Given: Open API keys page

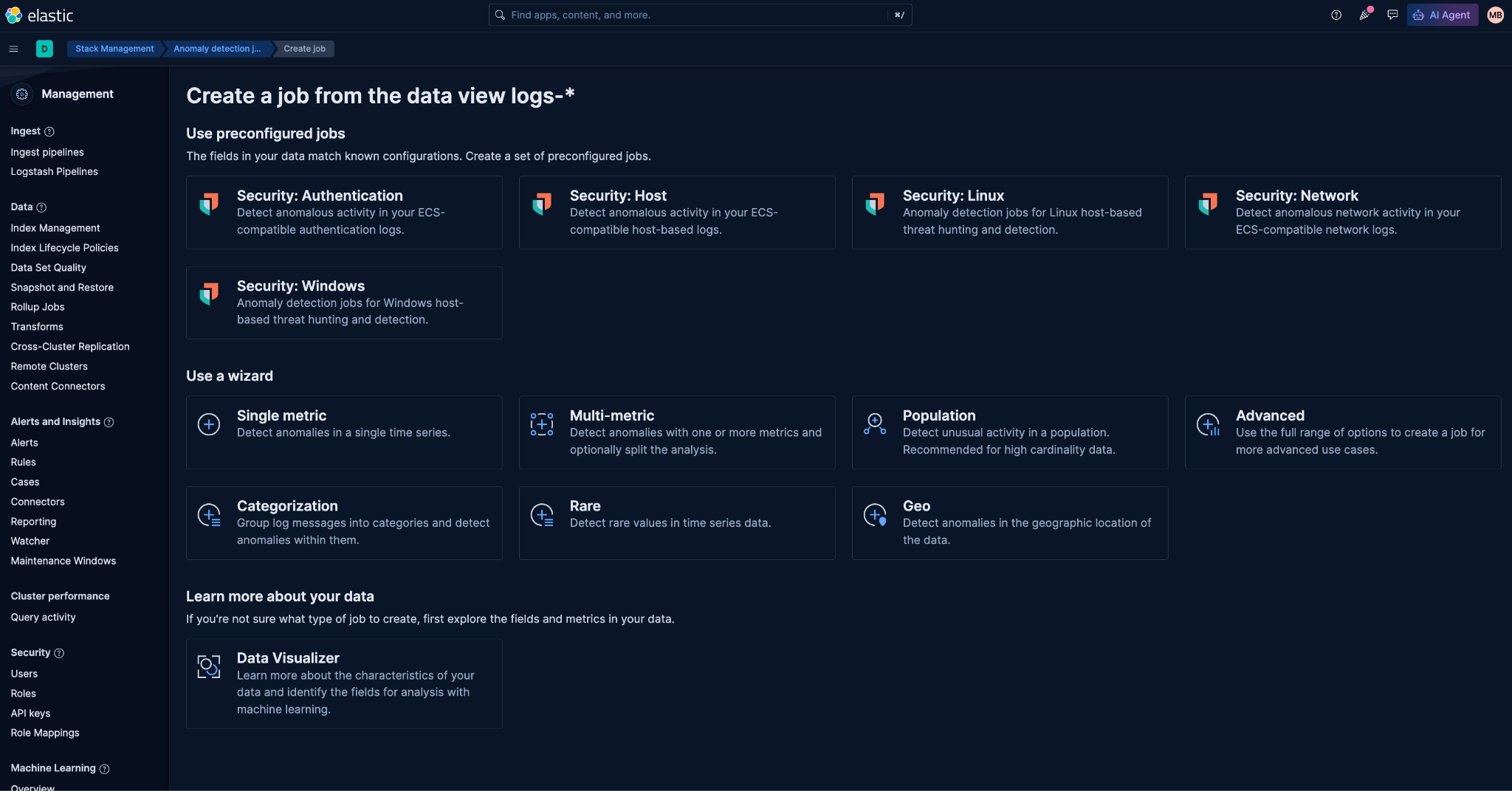Looking at the screenshot, I should tap(30, 714).
